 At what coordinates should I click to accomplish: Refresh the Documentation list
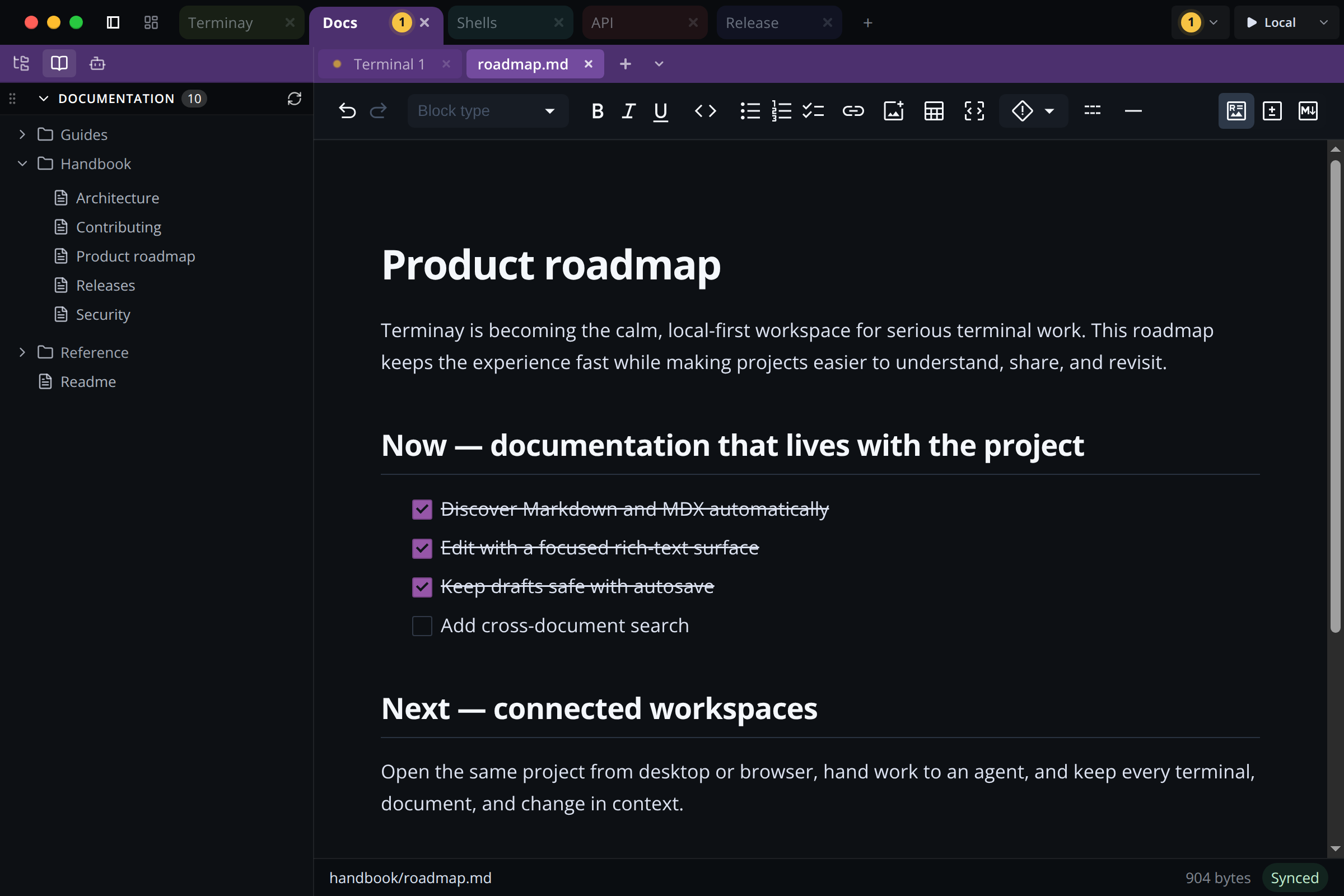coord(295,99)
